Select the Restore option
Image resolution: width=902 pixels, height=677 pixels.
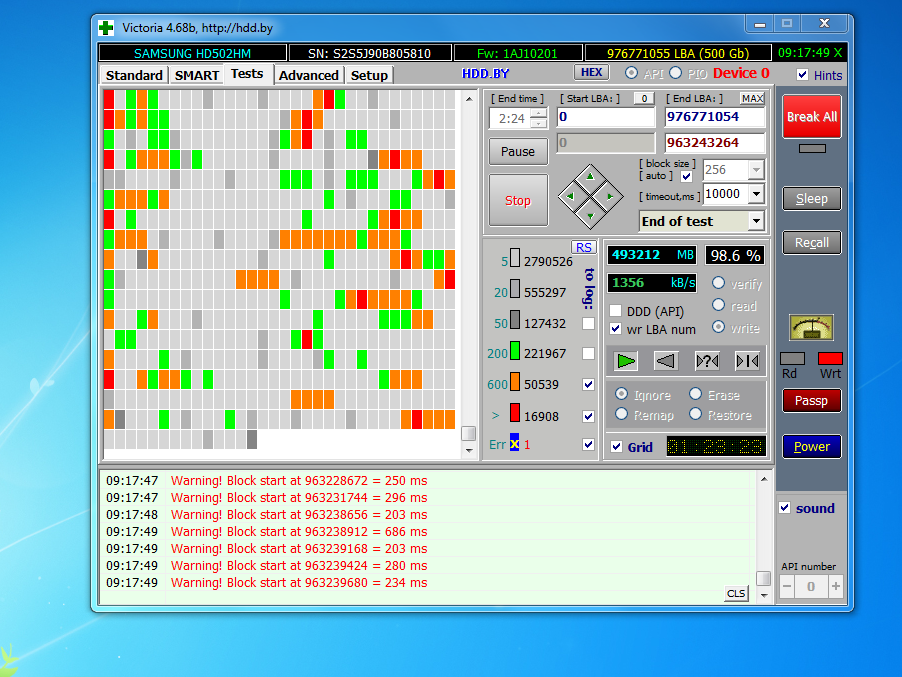pos(695,414)
